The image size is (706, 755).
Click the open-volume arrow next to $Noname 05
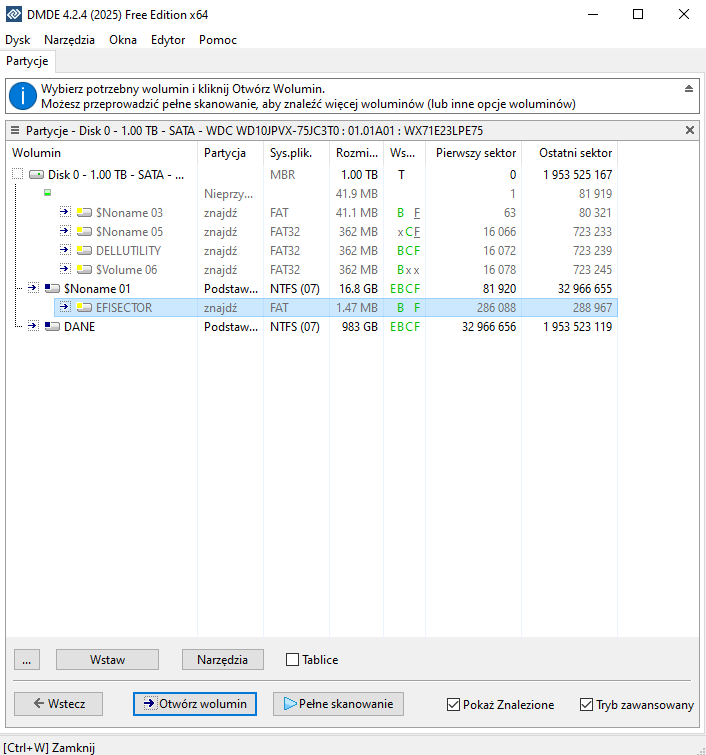tap(65, 231)
